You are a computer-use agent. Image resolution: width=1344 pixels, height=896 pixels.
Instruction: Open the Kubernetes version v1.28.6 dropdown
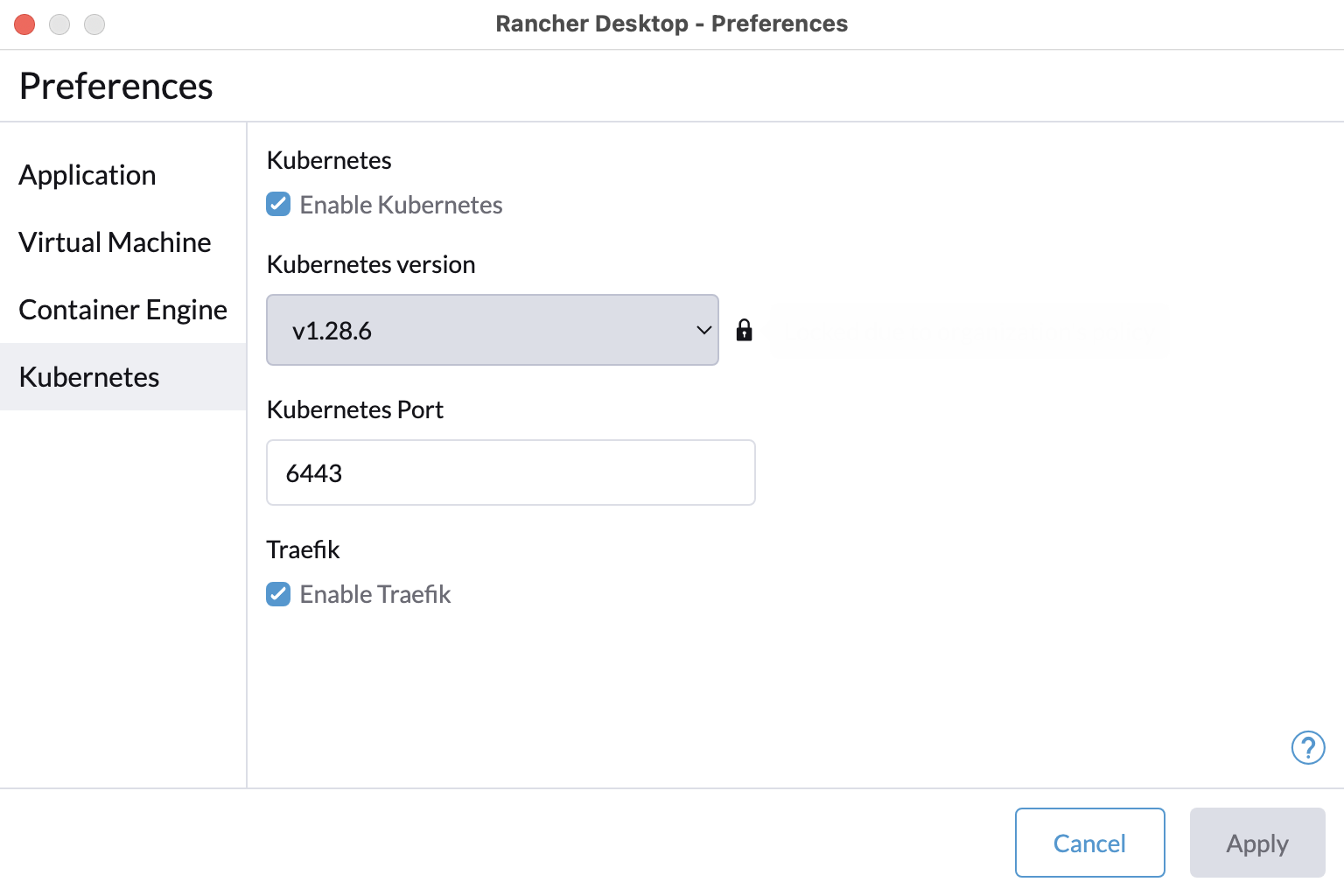click(493, 330)
